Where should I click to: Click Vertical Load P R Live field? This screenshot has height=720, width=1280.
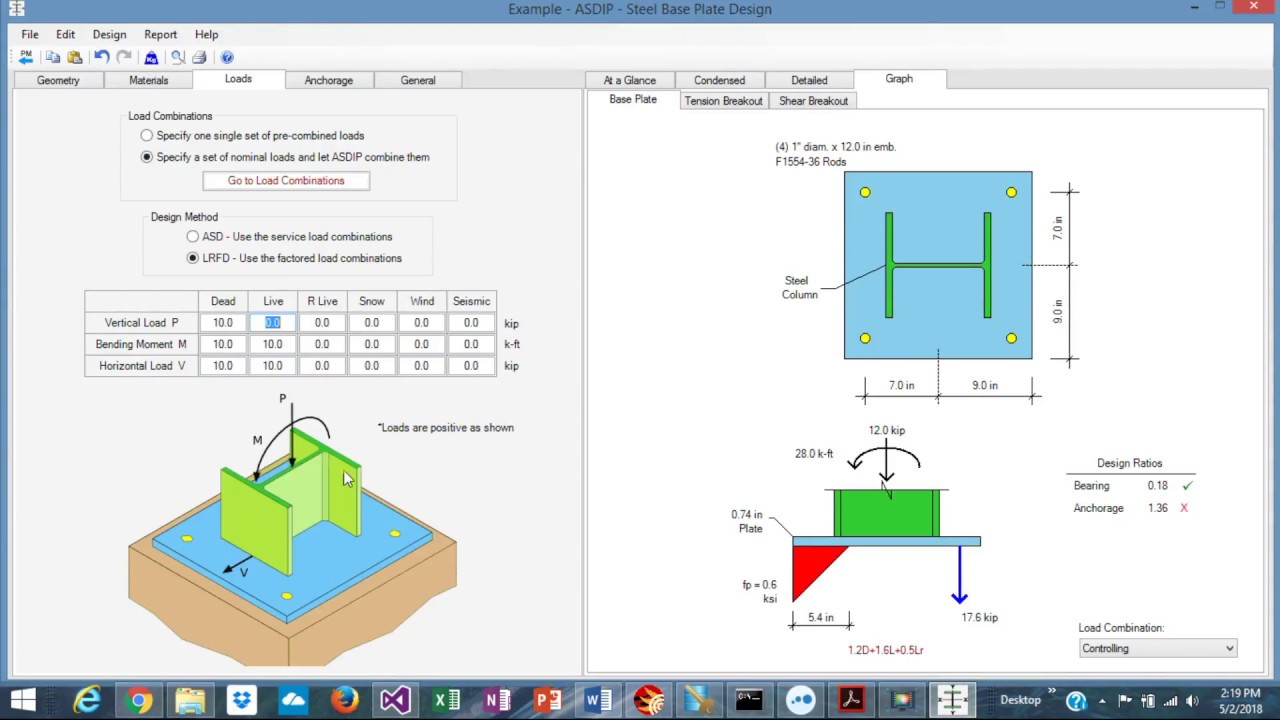[322, 323]
